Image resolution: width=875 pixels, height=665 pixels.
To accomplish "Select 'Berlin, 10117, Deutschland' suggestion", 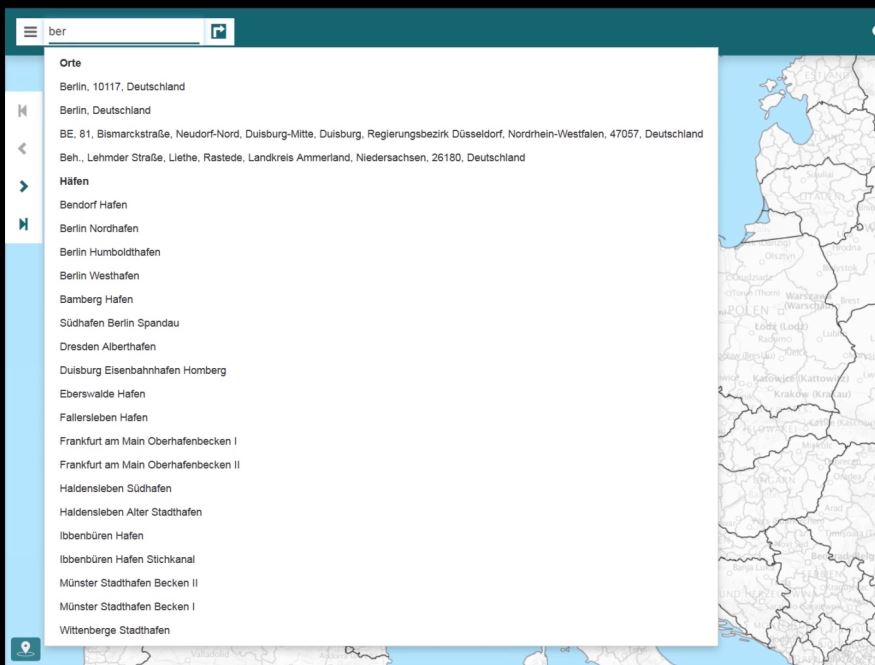I will [122, 87].
